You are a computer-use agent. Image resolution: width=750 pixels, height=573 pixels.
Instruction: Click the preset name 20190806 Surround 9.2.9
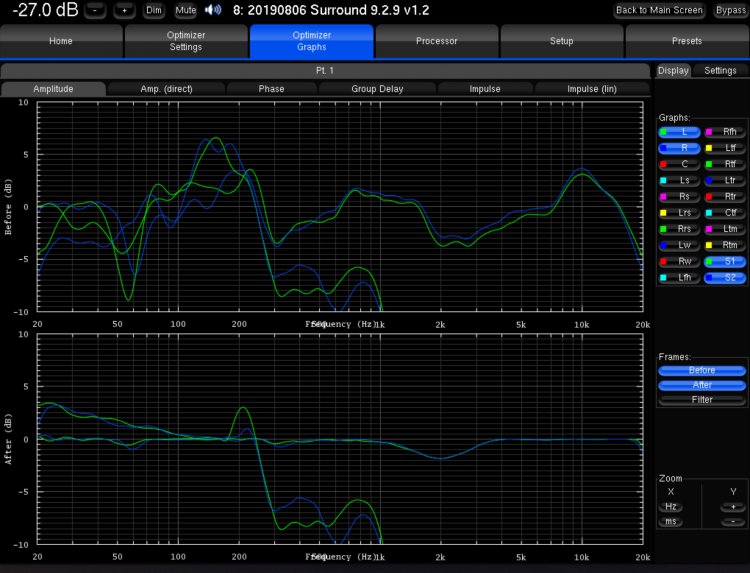pyautogui.click(x=331, y=10)
